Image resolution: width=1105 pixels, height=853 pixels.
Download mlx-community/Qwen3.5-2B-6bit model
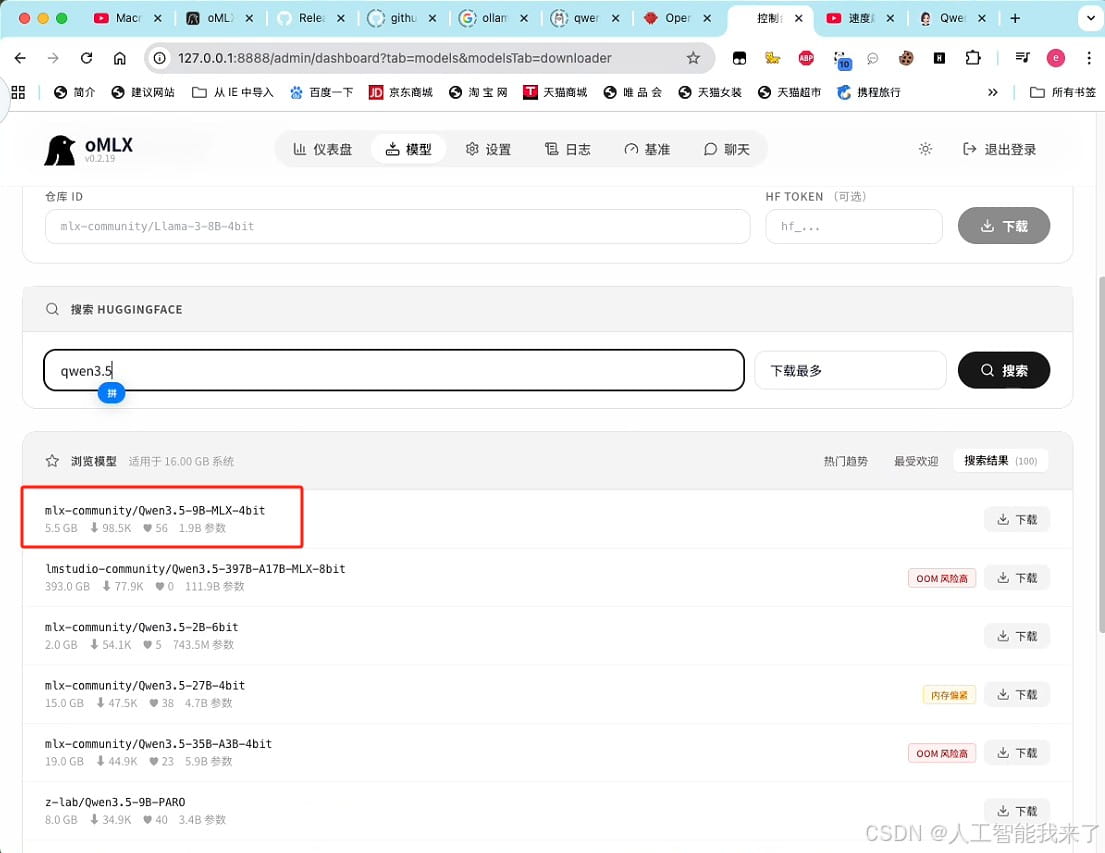pos(1017,636)
